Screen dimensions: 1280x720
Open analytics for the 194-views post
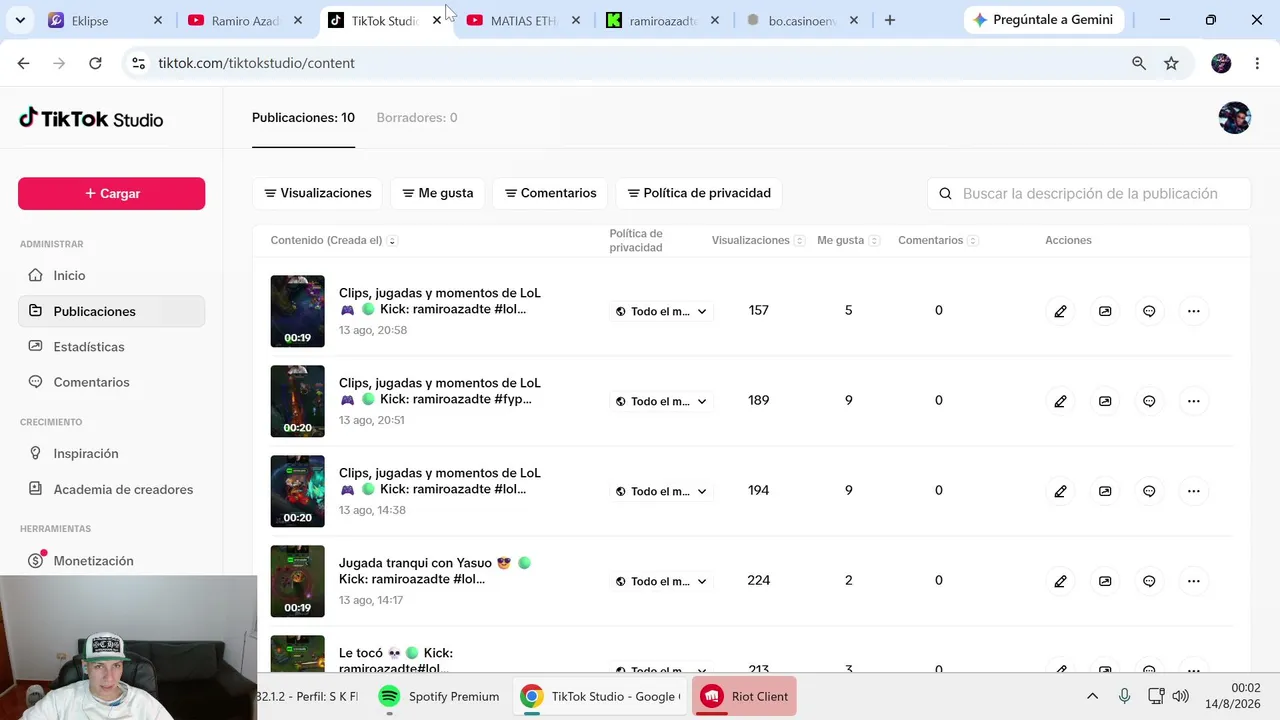[x=1105, y=491]
